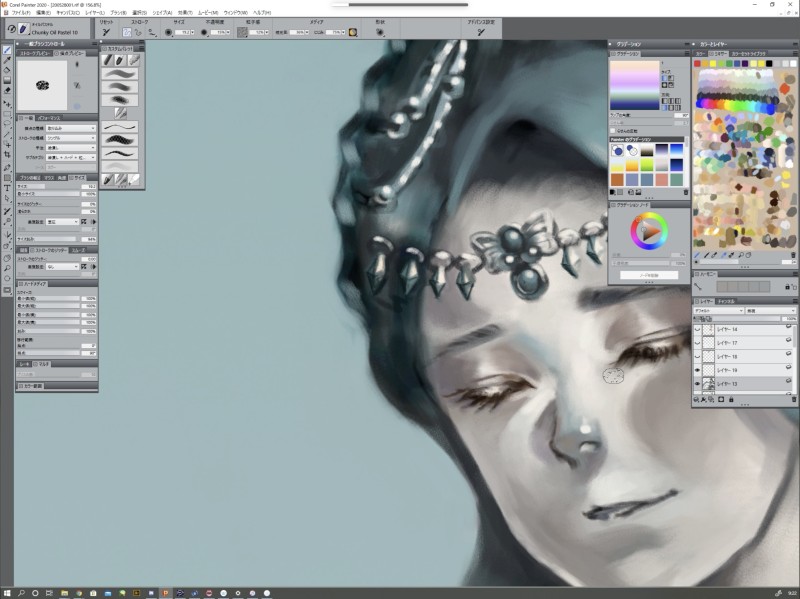This screenshot has width=800, height=599.
Task: Delete gradient with trash icon
Action: coord(686,192)
